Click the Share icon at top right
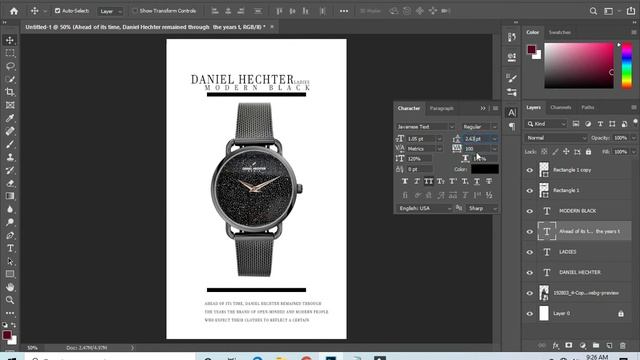 [x=631, y=11]
